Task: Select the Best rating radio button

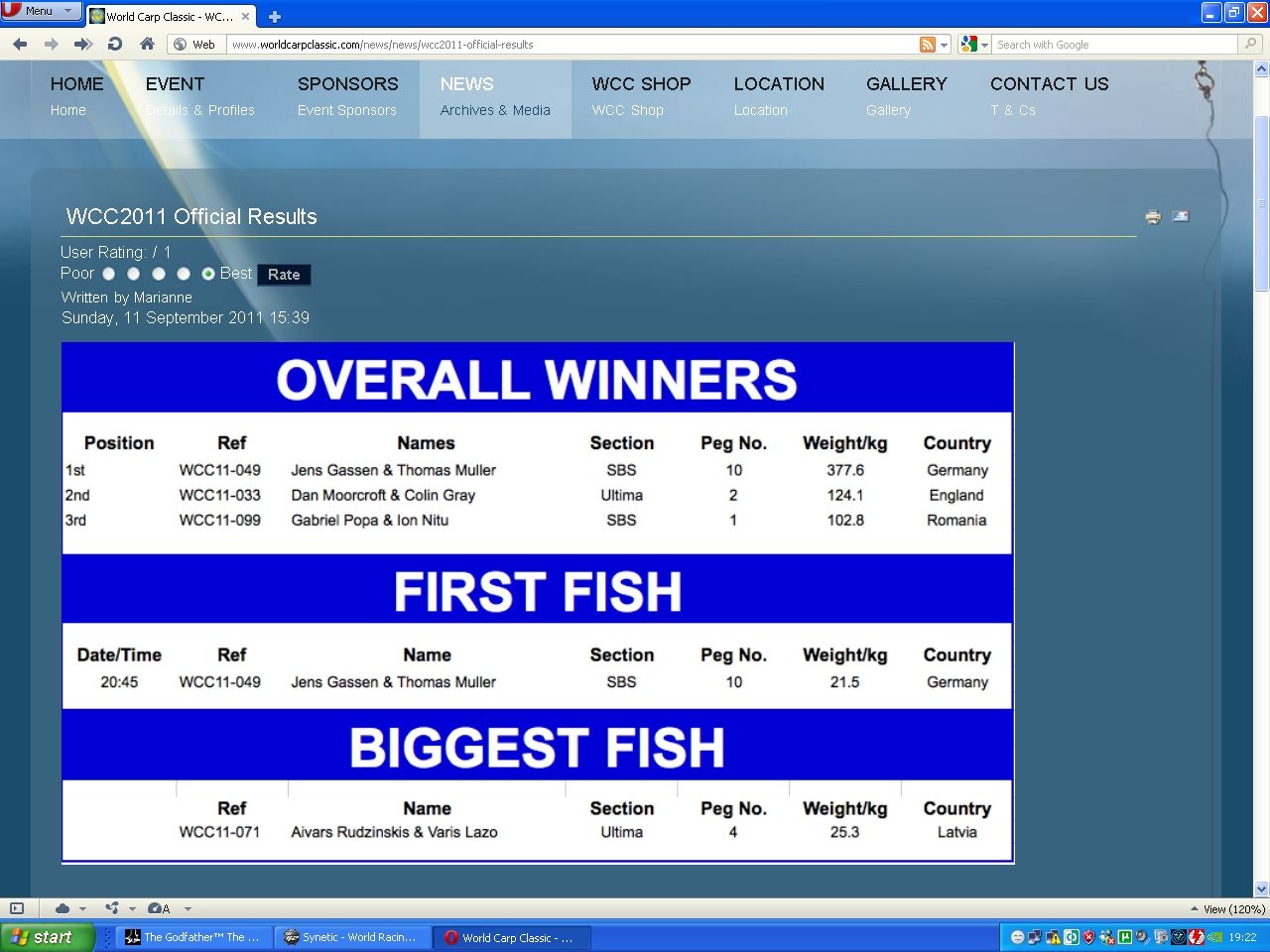Action: (208, 274)
